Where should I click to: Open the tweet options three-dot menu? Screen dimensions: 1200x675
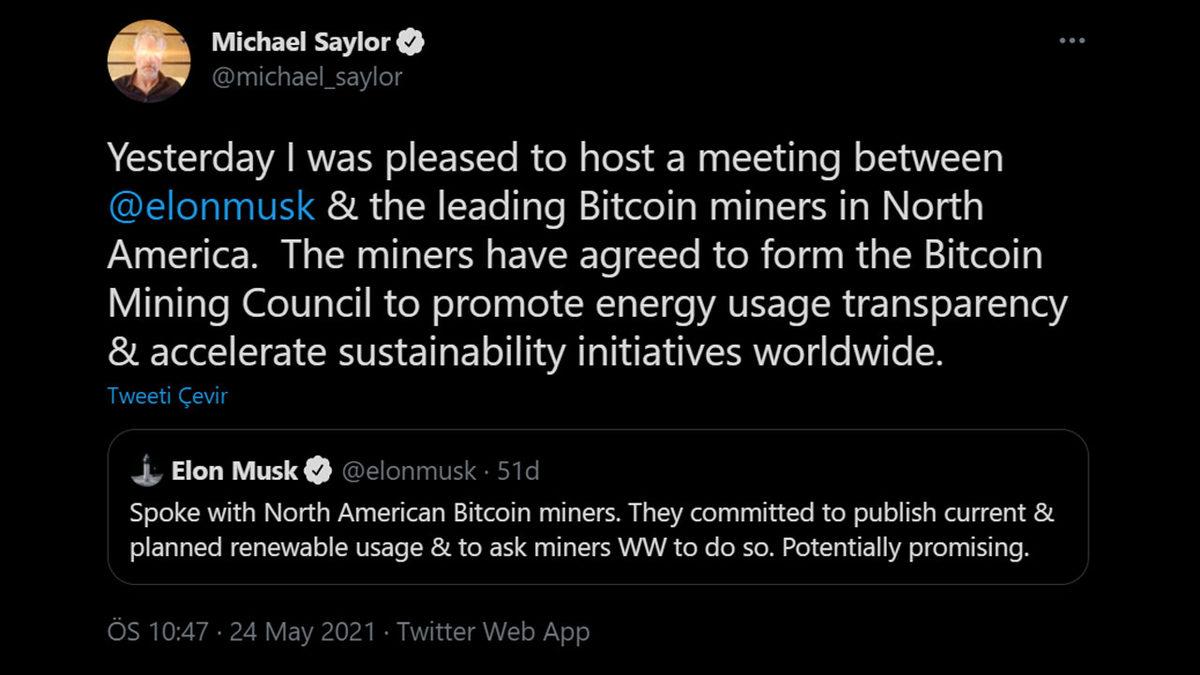tap(1074, 40)
